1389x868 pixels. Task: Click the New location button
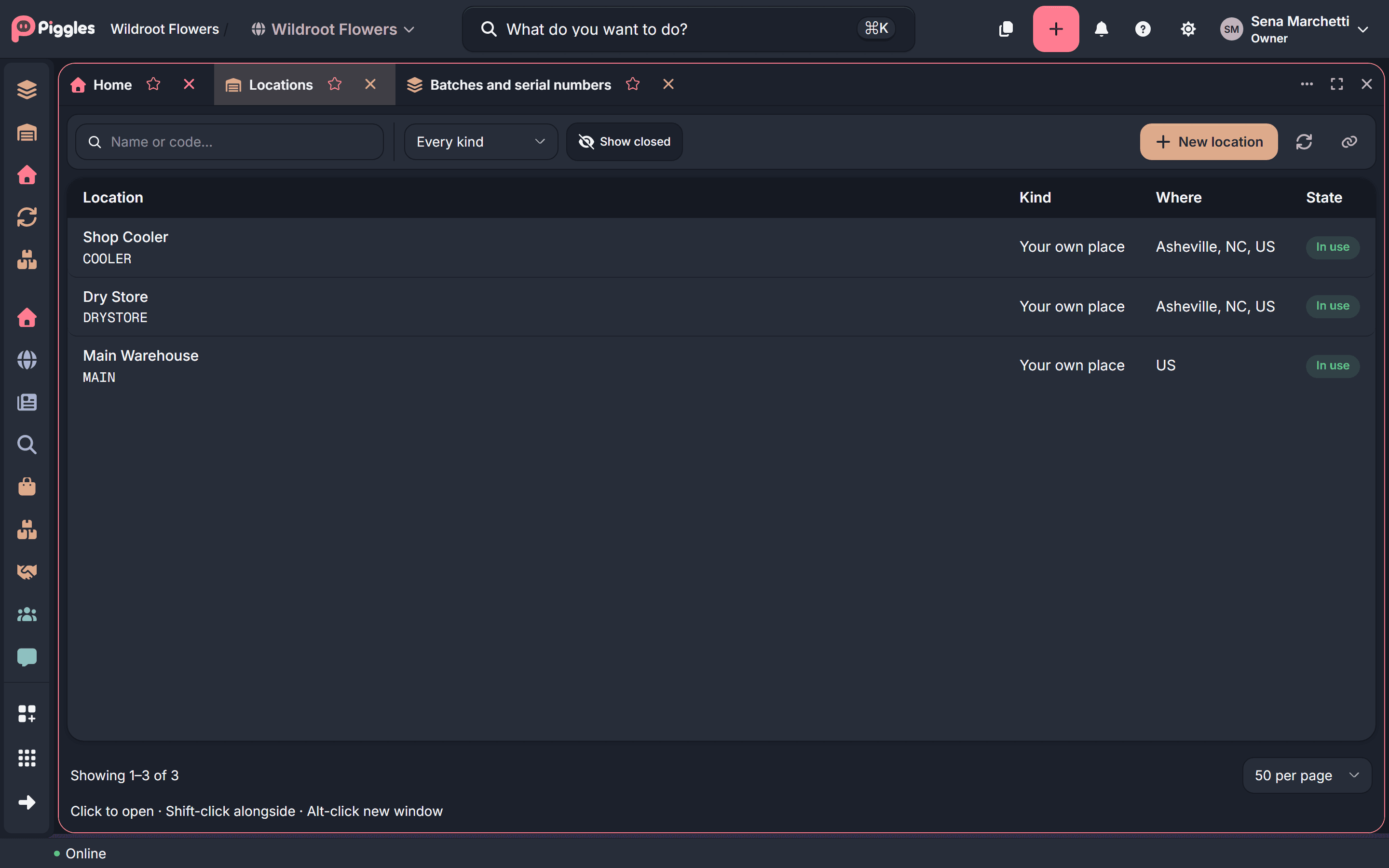1209,142
